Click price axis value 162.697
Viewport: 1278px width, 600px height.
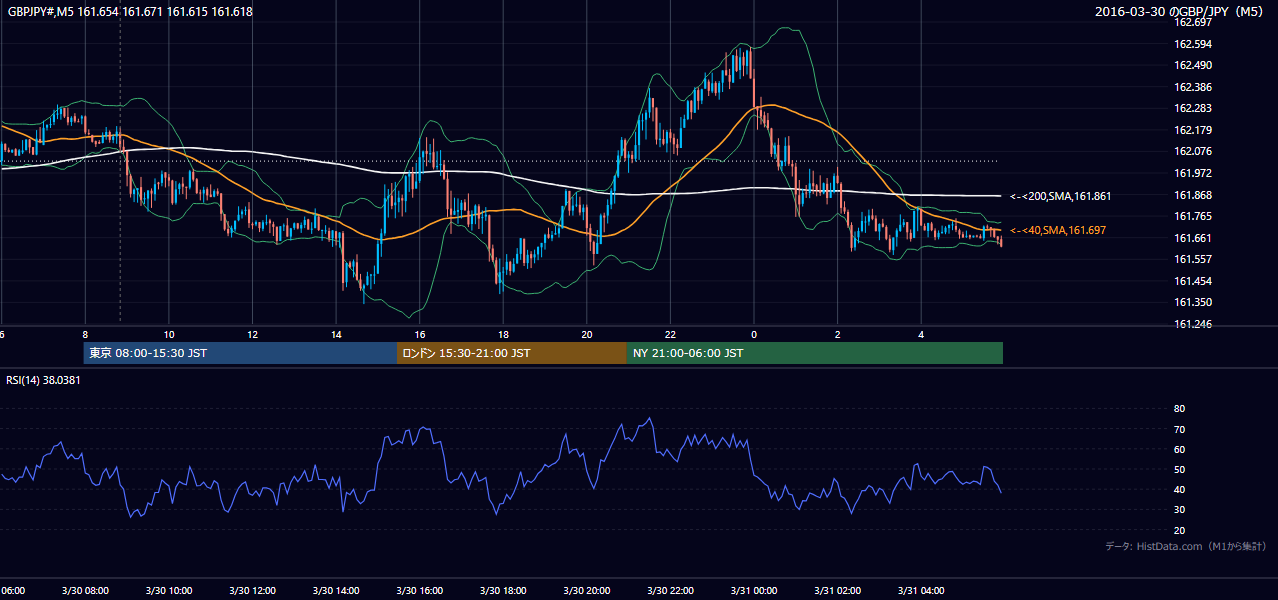pos(1192,22)
